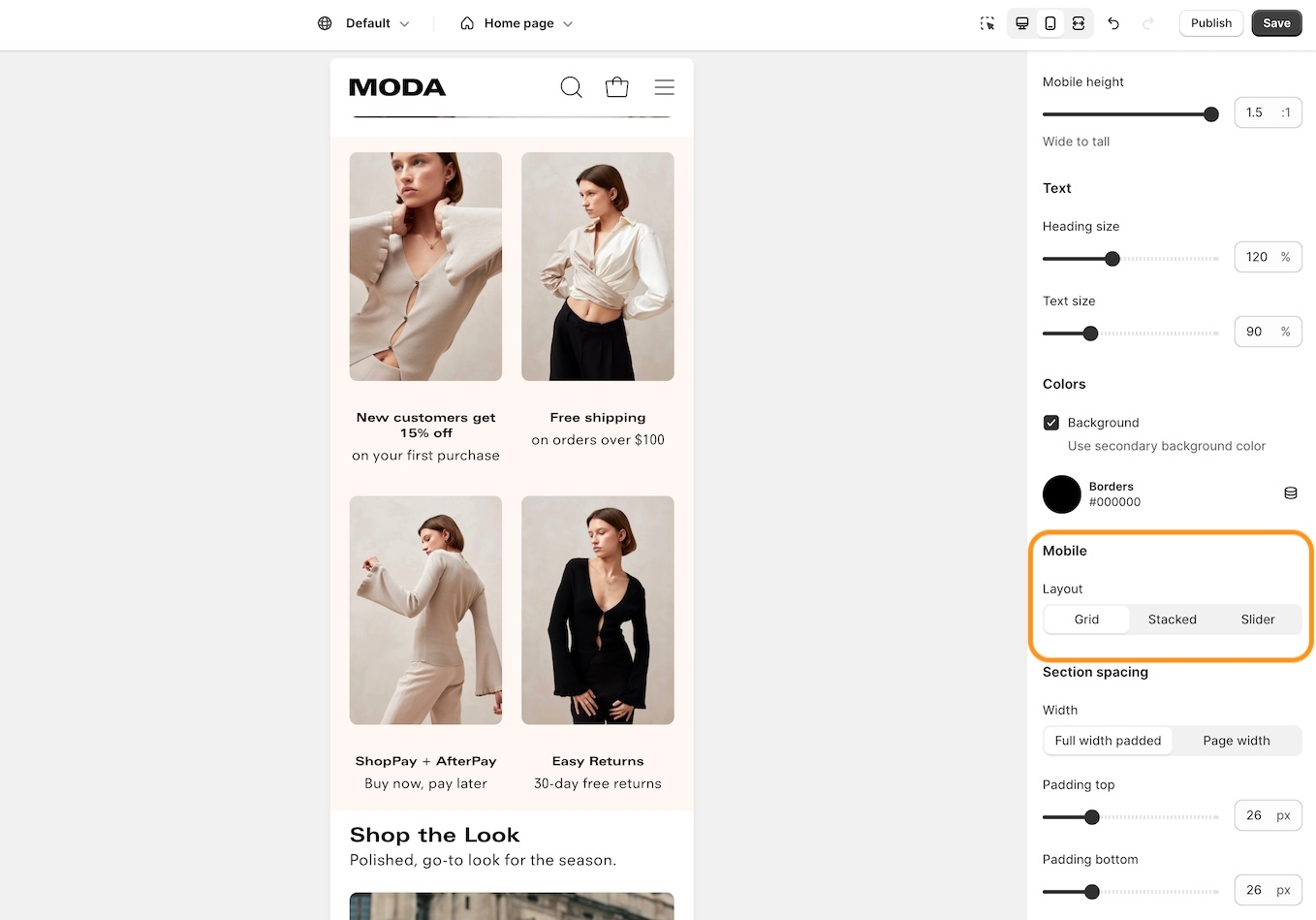Open the search icon in MODA header

571,87
